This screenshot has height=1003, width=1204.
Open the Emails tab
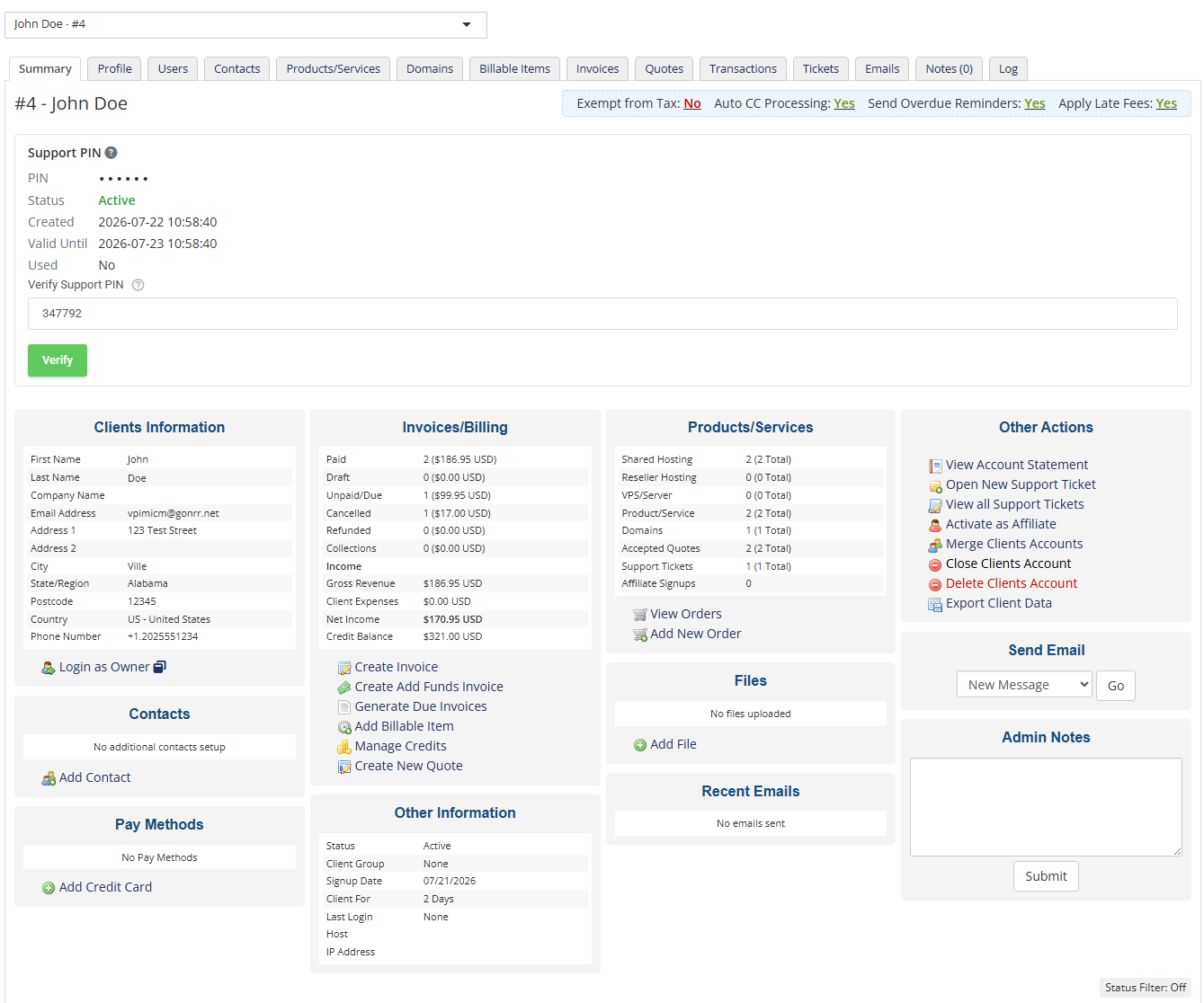coord(882,68)
